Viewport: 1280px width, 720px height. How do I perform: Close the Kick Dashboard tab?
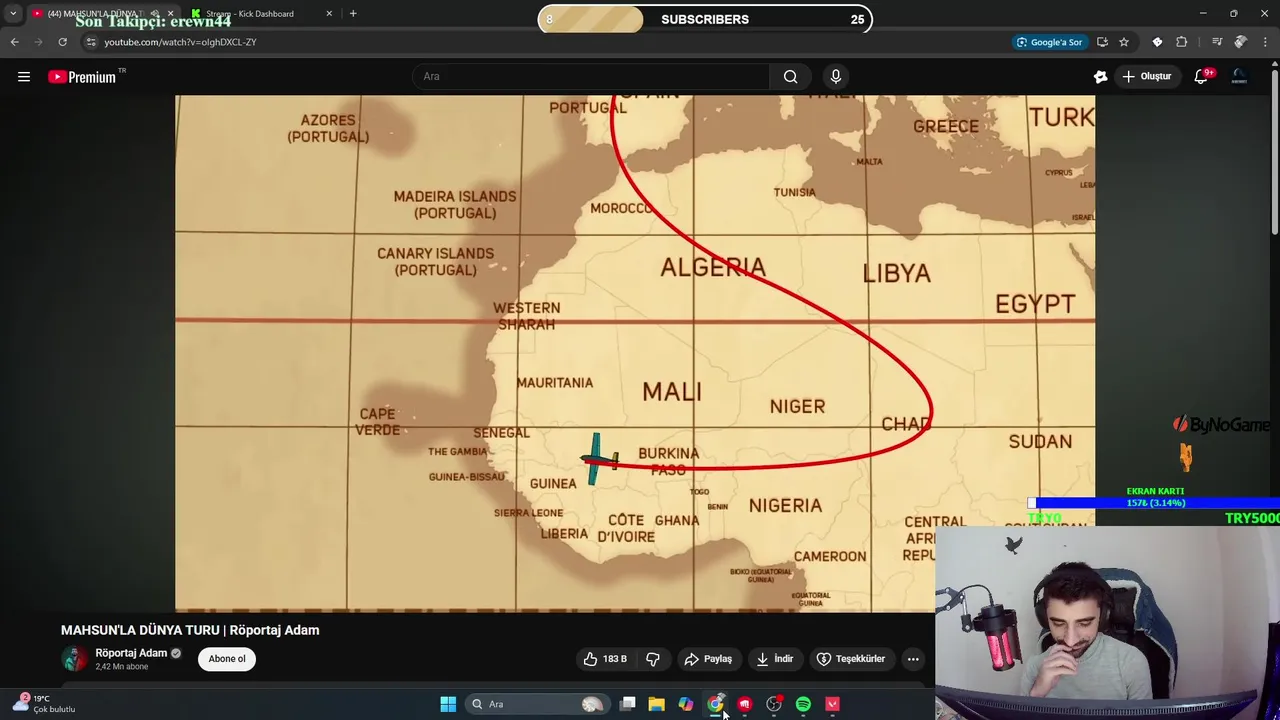(329, 14)
